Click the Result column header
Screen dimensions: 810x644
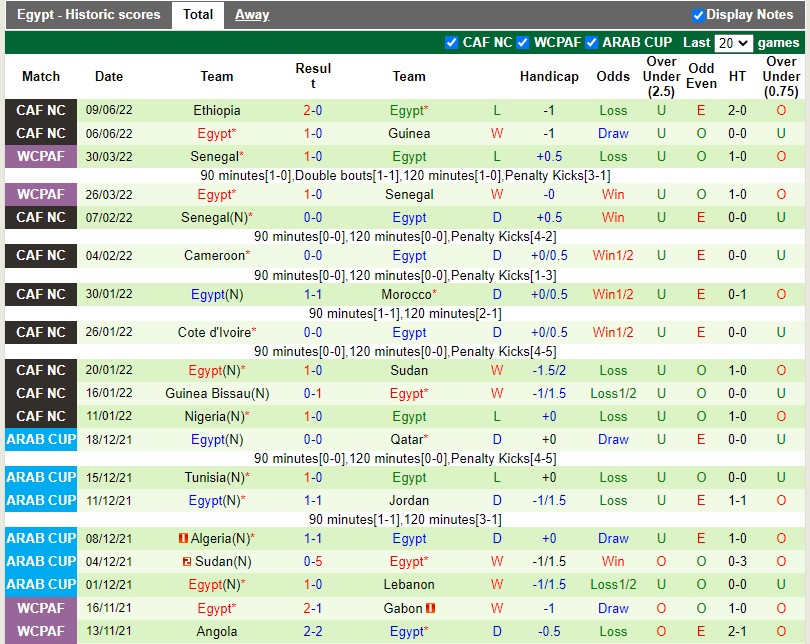tap(313, 76)
